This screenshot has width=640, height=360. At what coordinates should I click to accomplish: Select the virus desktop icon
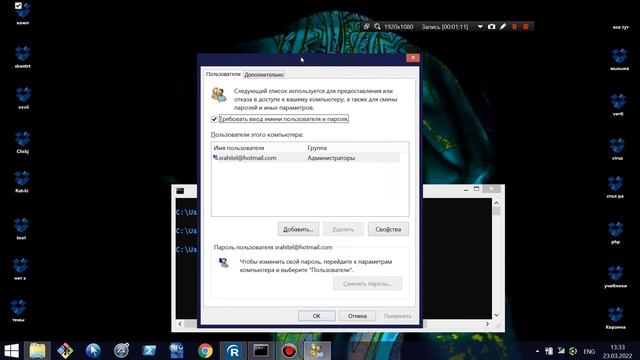[617, 149]
